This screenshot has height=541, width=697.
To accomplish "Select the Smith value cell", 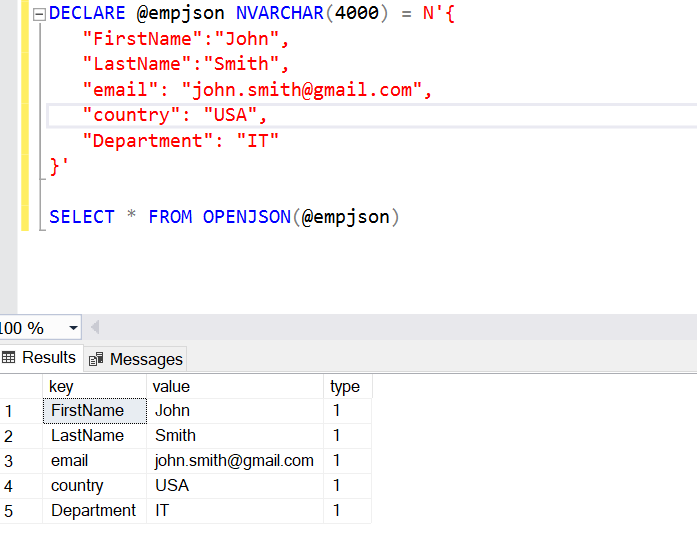I will pos(235,436).
